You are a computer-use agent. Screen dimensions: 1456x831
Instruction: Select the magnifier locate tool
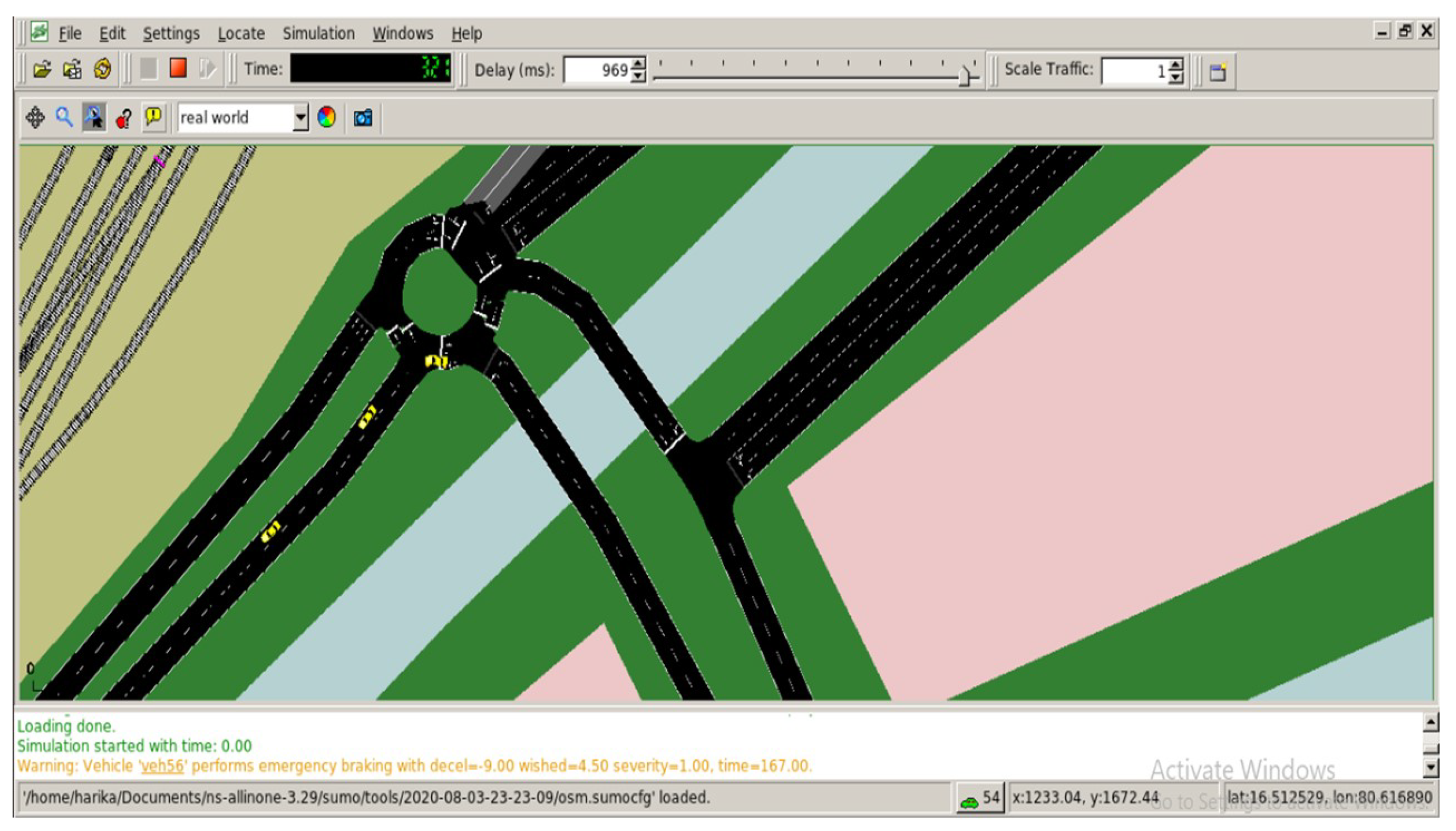(x=64, y=118)
